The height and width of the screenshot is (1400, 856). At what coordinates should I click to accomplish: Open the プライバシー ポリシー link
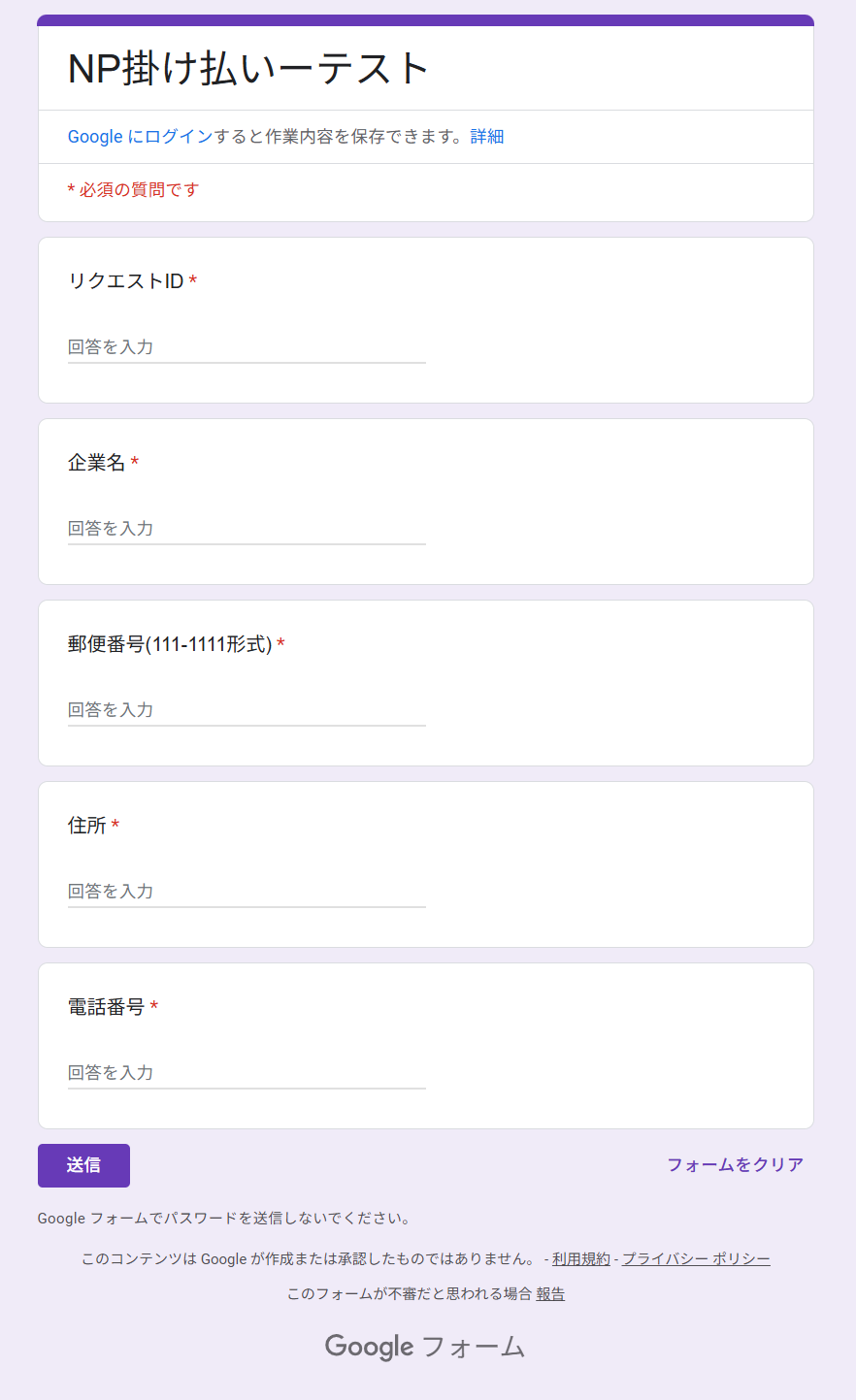[696, 1259]
